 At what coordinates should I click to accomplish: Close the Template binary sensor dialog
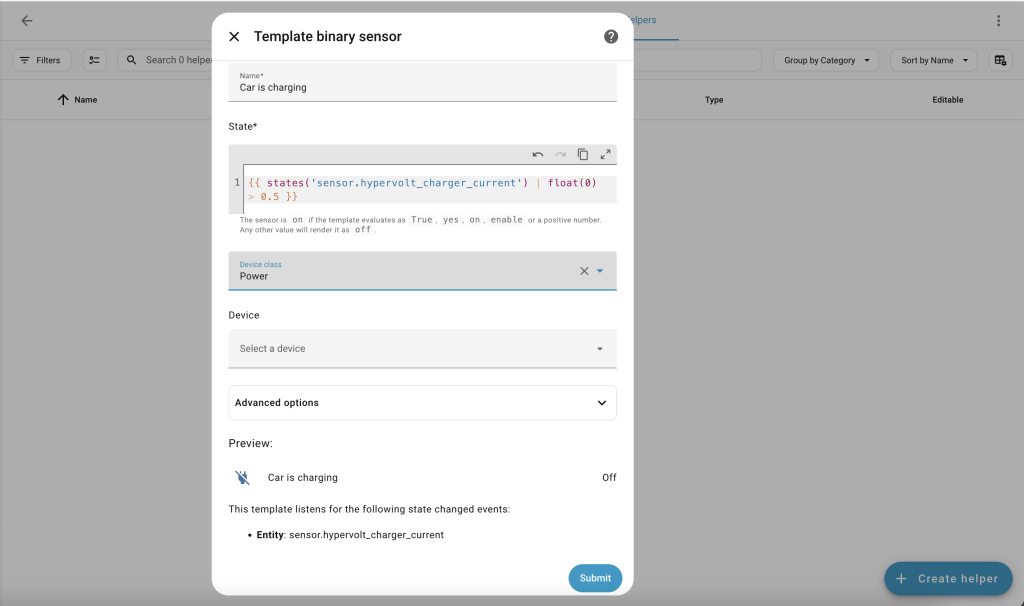pos(234,37)
